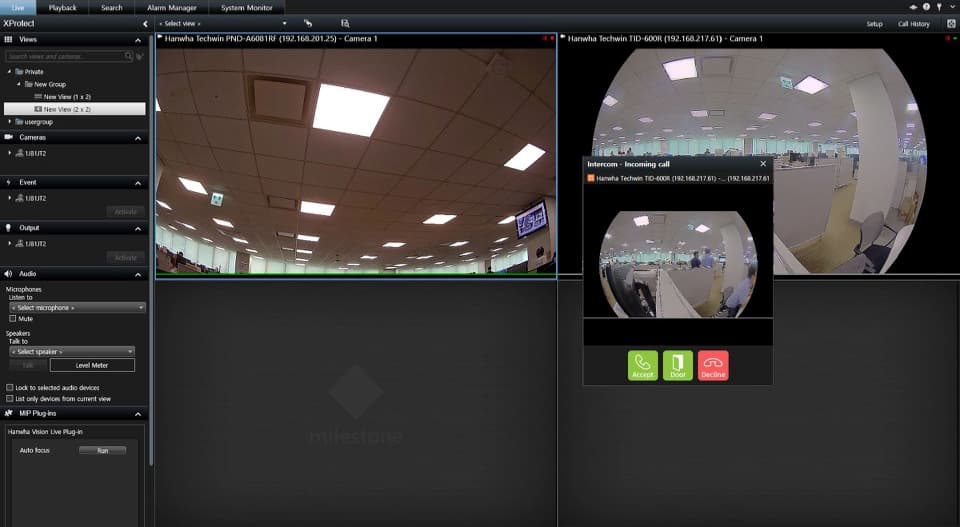The width and height of the screenshot is (960, 527).
Task: Open the Search tab
Action: click(x=111, y=7)
